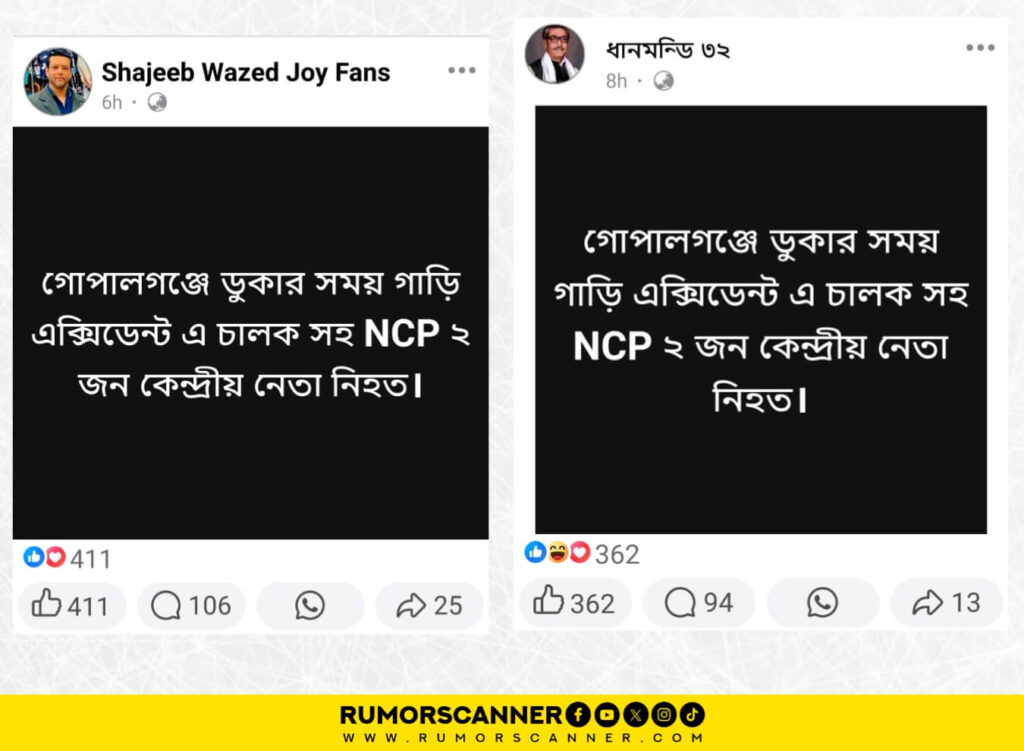Open options menu for Shajeeb Wazed Joy Fans post
1024x751 pixels.
(x=462, y=70)
